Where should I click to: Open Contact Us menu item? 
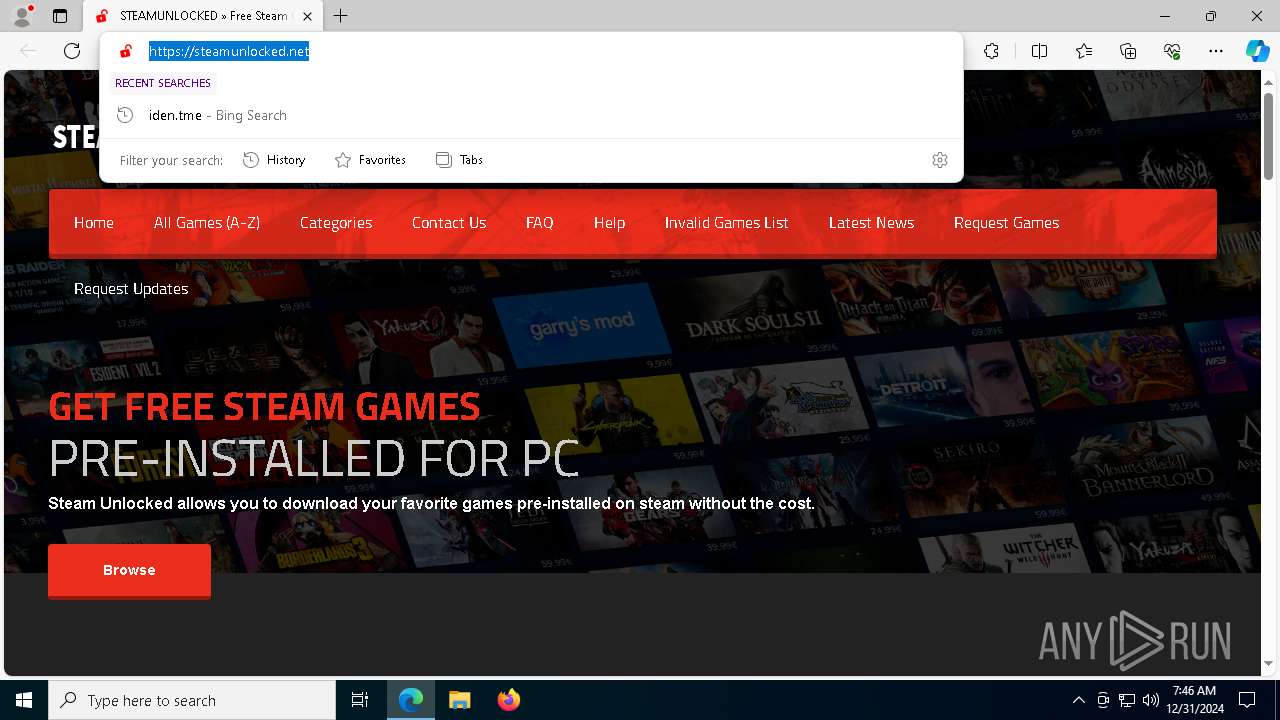tap(449, 223)
